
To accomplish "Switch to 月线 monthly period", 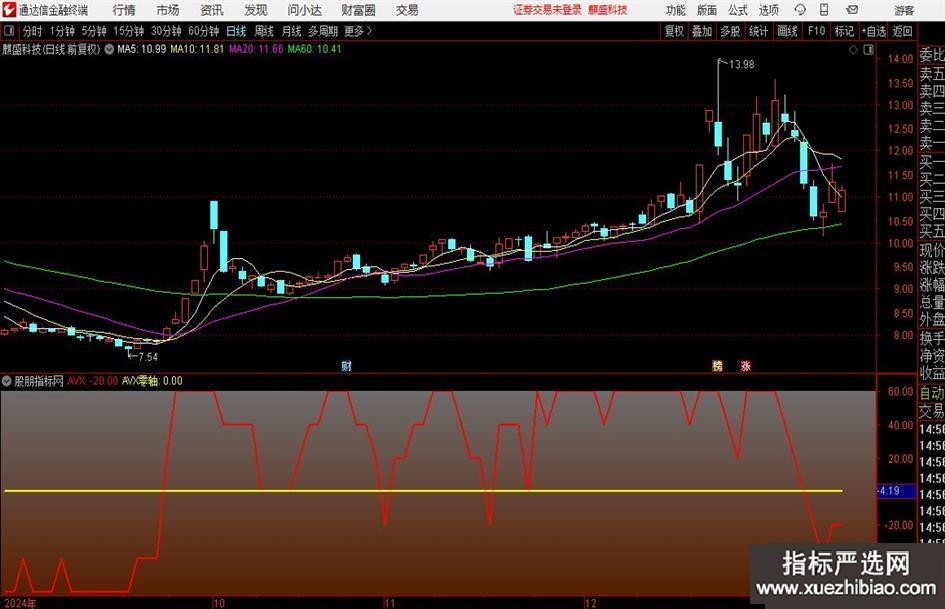I will [292, 31].
